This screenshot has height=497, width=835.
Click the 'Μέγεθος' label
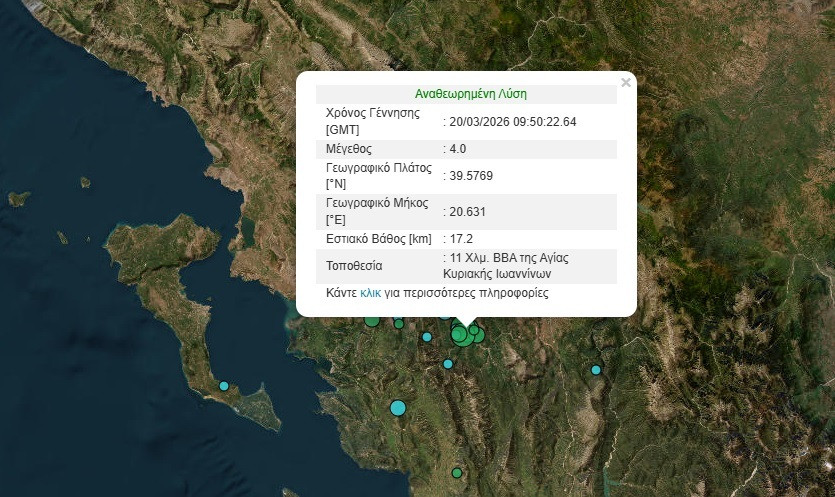tap(349, 149)
